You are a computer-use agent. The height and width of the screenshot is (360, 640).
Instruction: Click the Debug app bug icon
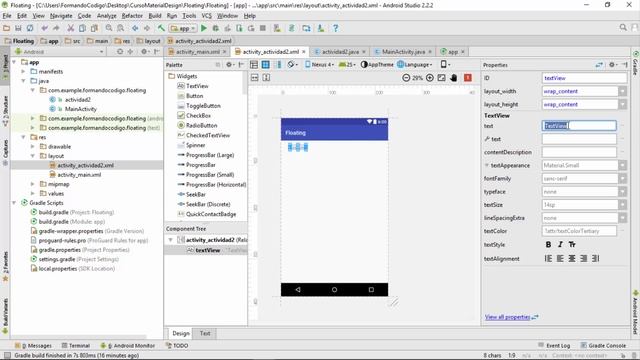[216, 28]
